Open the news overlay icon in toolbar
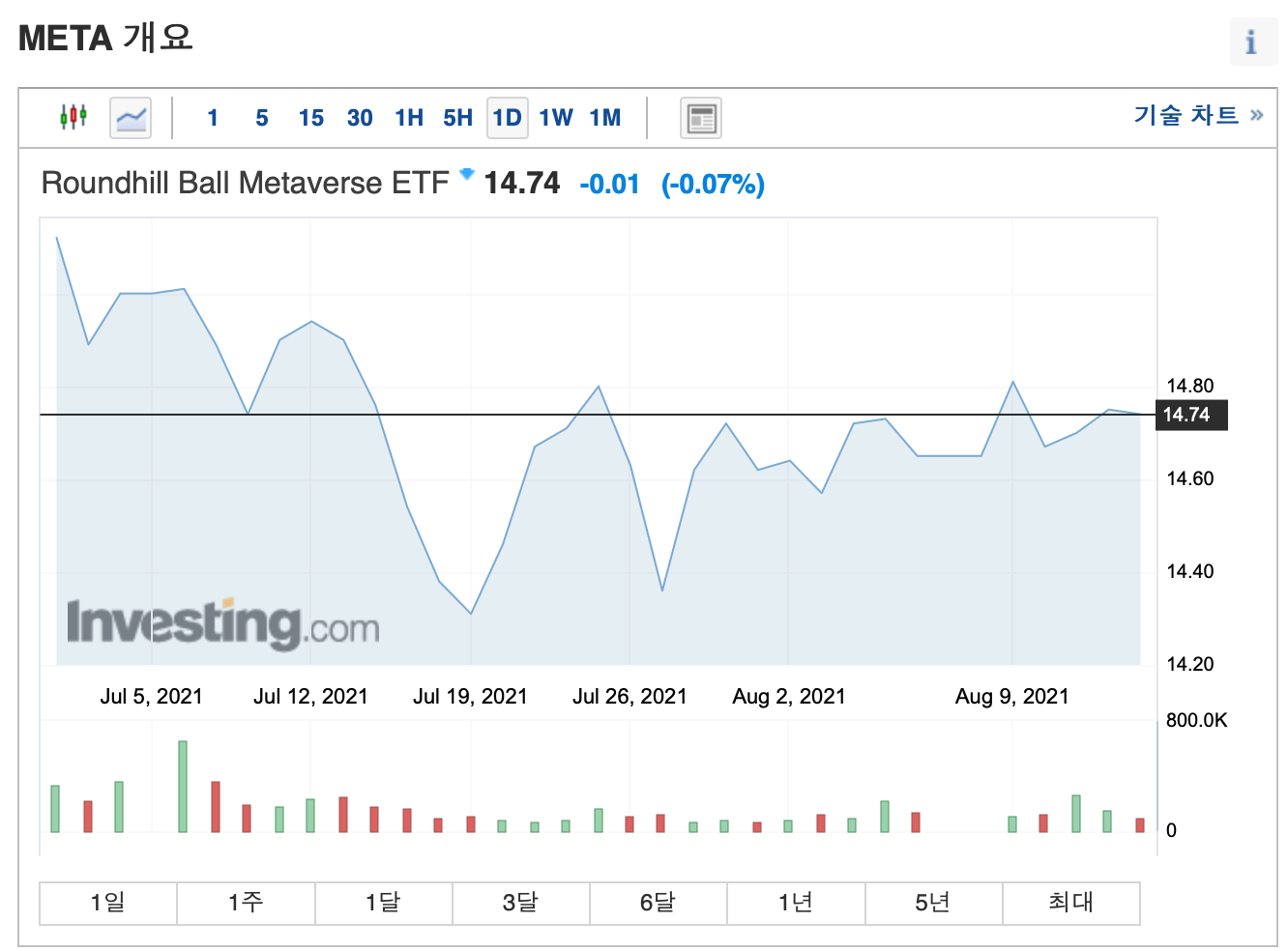The image size is (1288, 951). click(701, 118)
